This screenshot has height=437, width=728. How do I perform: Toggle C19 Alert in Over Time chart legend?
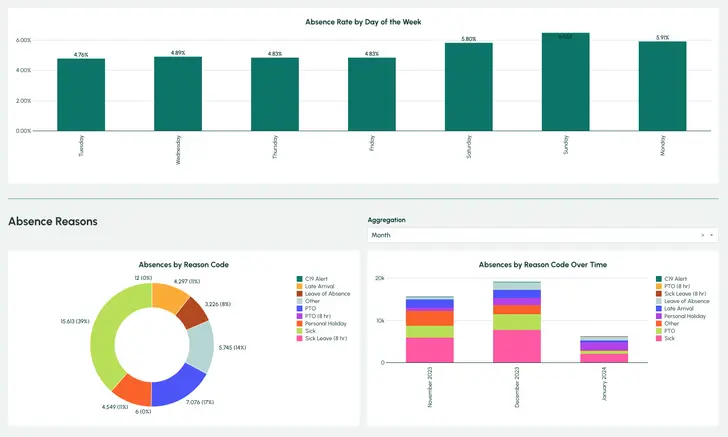tap(671, 279)
